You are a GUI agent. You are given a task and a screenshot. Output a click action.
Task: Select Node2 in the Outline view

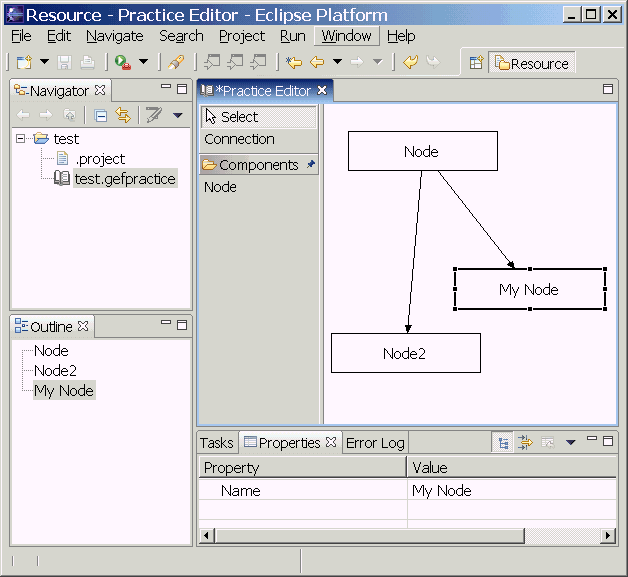point(55,371)
